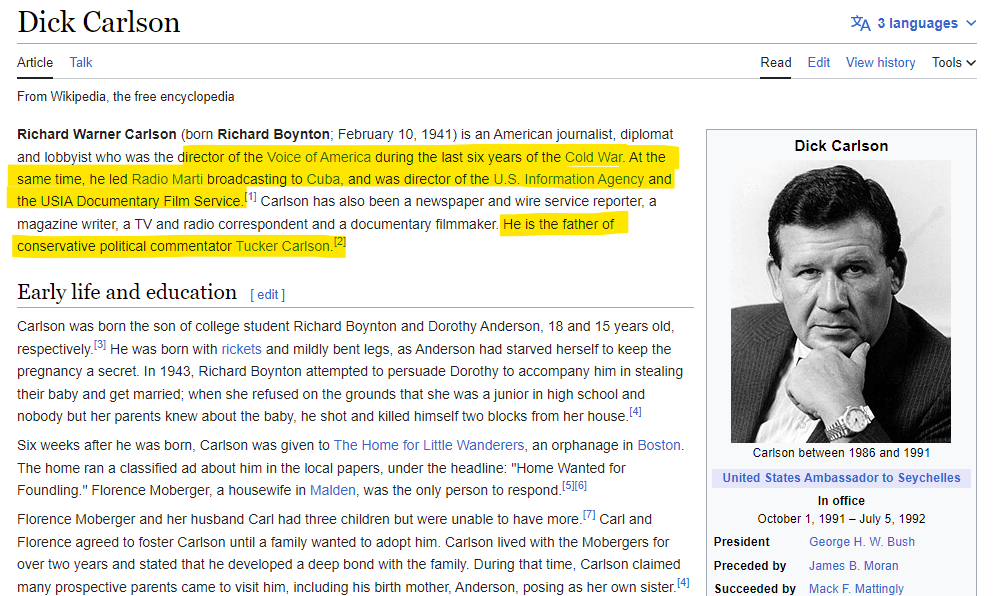Click the infobox title 'Dick Carlson'
Image resolution: width=1007 pixels, height=596 pixels.
tap(841, 146)
